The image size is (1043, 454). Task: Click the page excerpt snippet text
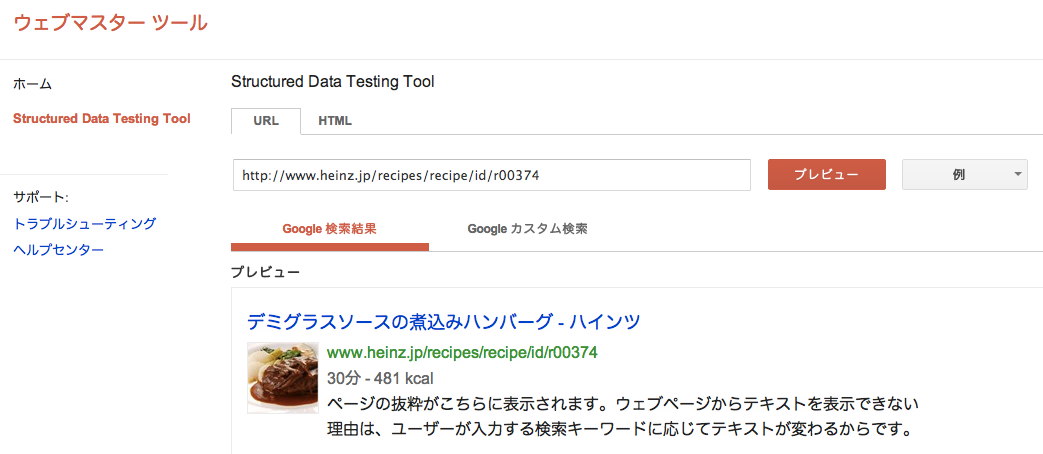point(623,415)
